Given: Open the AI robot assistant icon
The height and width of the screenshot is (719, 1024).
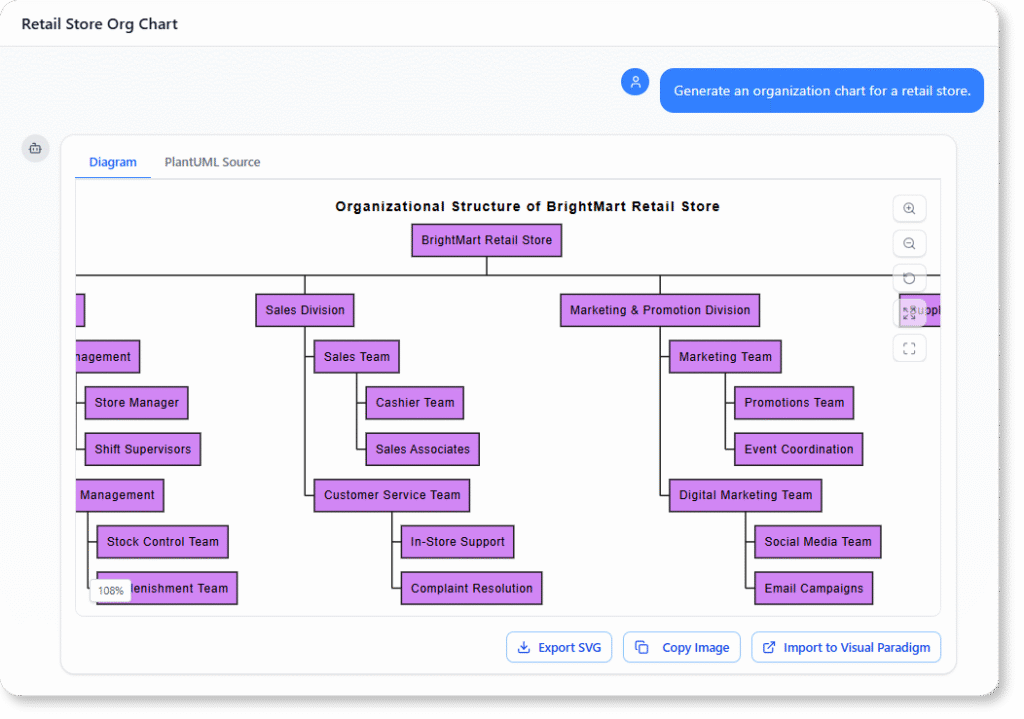Looking at the screenshot, I should [x=34, y=147].
